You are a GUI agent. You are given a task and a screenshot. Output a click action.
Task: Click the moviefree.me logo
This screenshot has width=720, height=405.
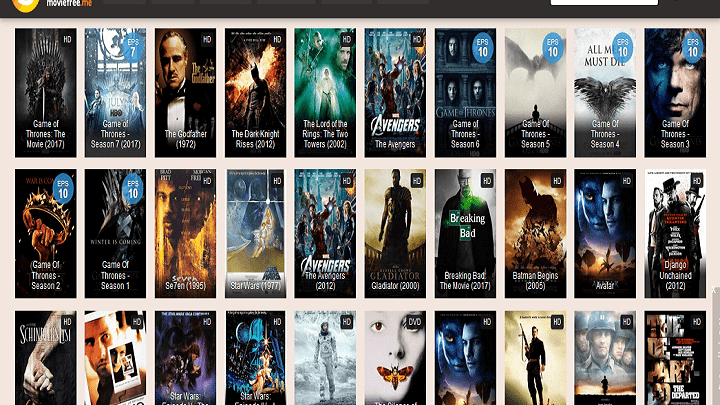[x=52, y=5]
